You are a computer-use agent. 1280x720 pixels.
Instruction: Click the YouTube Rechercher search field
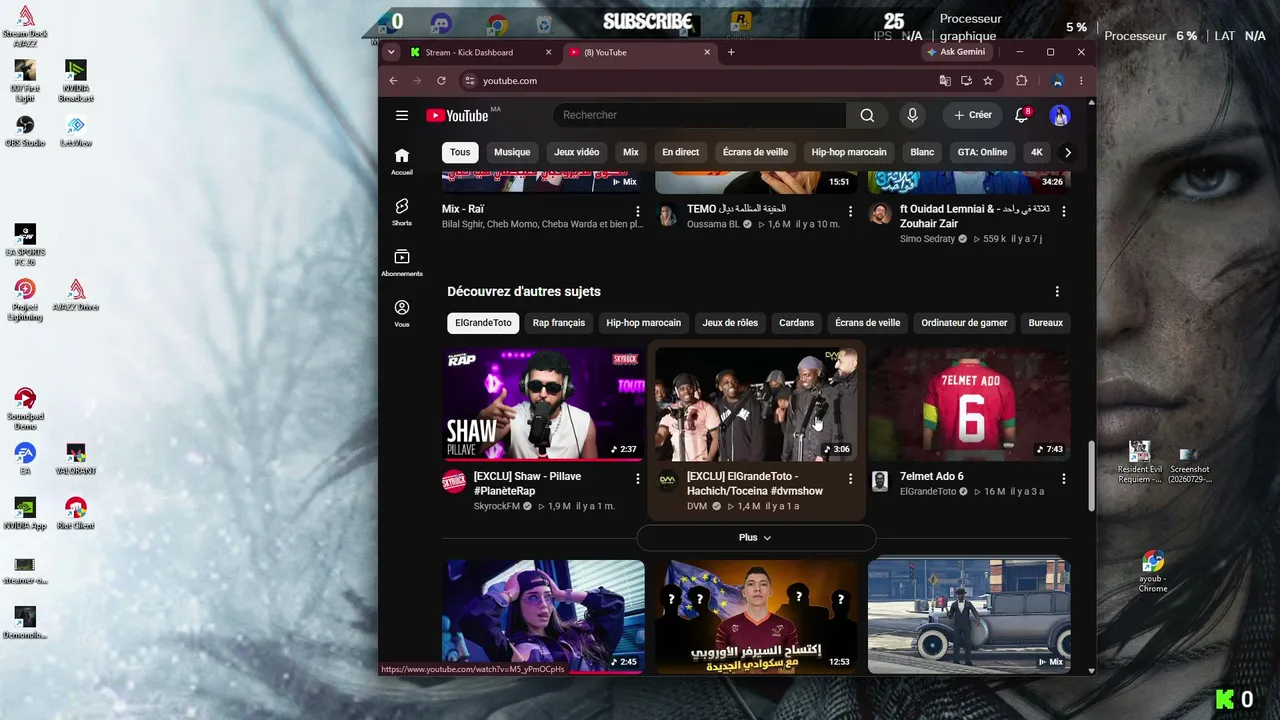(x=699, y=115)
